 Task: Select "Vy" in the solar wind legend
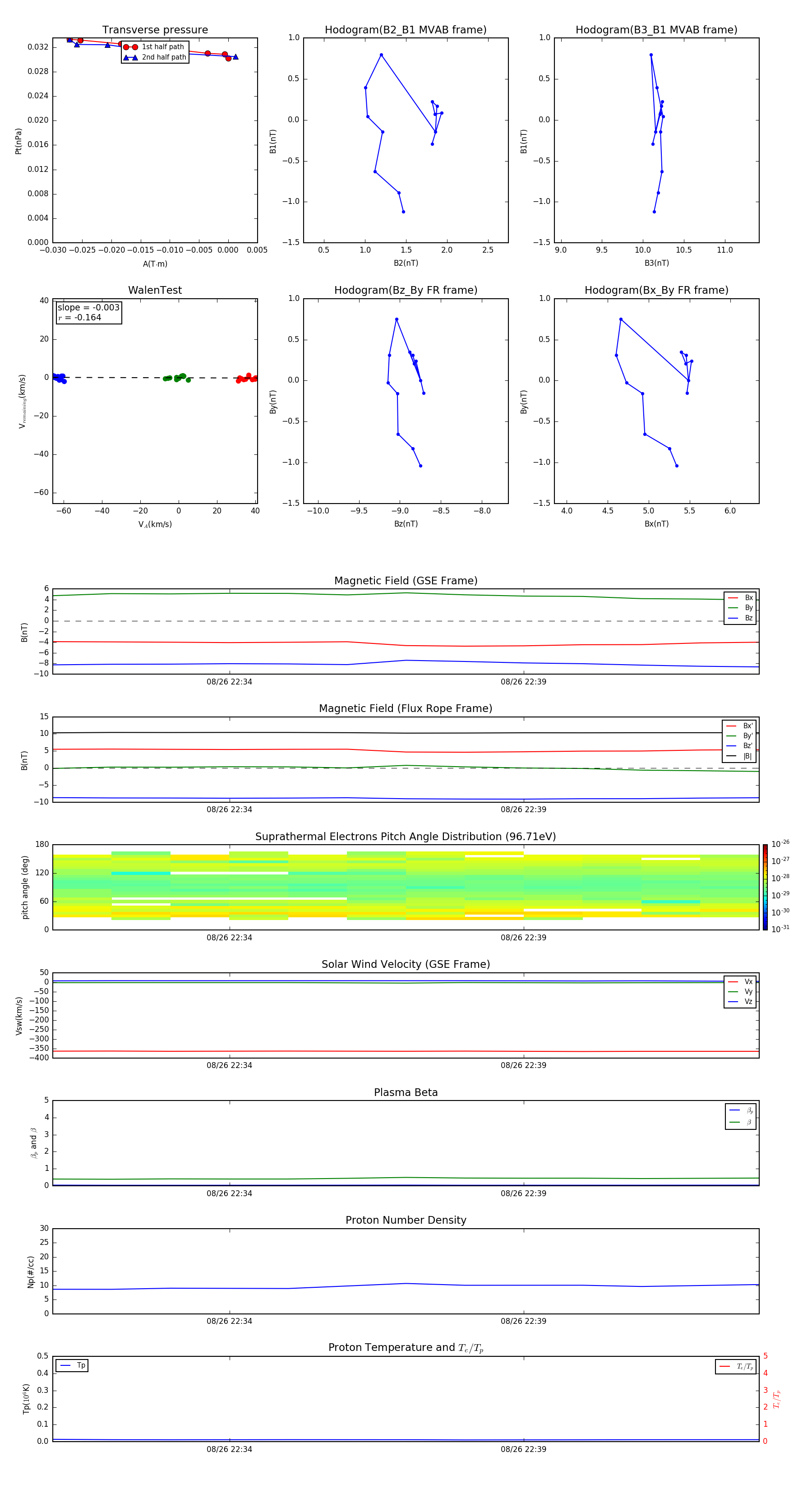pos(741,991)
